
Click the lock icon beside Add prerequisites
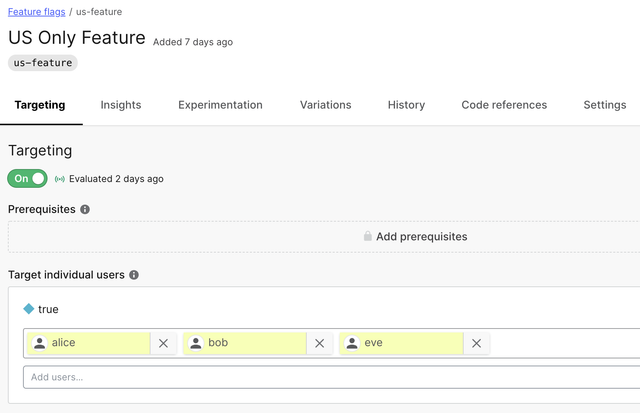coord(367,237)
